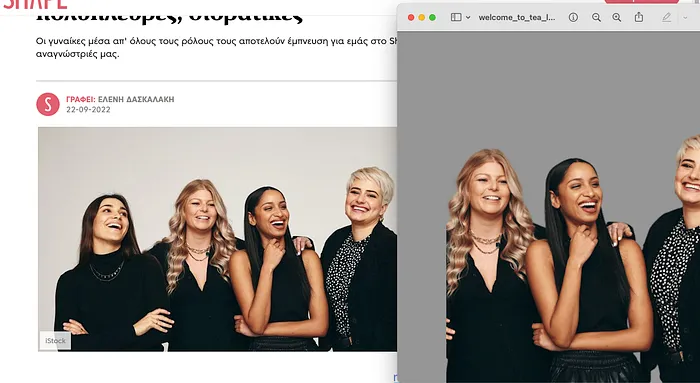Select the welcome_to_tea file title
This screenshot has width=700, height=383.
[x=517, y=17]
